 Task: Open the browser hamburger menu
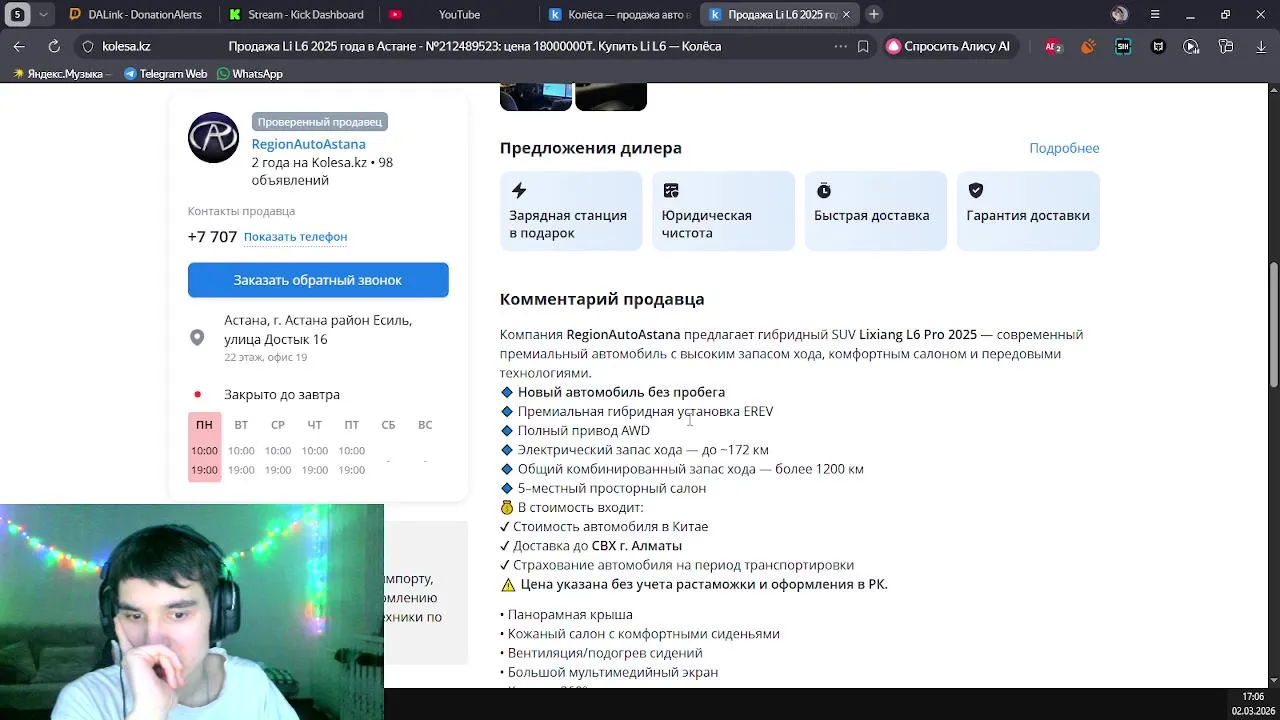(1155, 14)
